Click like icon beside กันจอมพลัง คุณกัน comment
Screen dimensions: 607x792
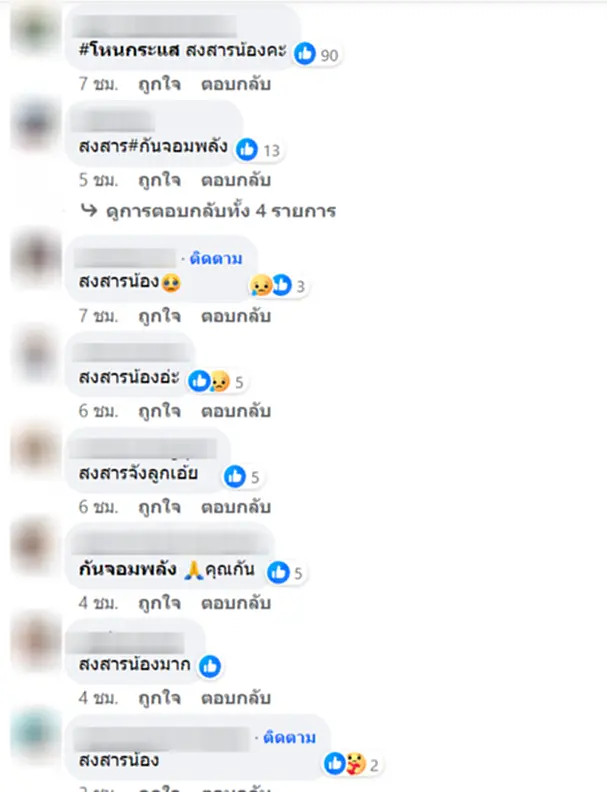pos(278,572)
